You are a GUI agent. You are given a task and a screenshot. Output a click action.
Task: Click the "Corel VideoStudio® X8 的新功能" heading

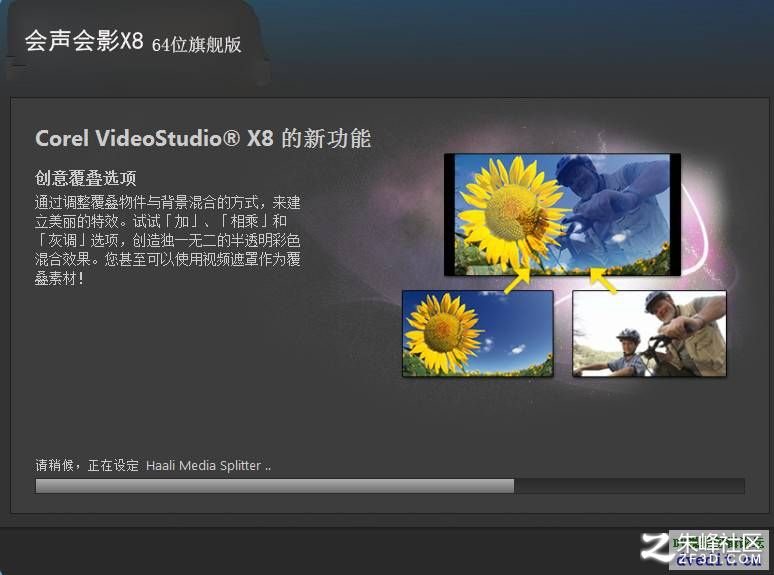[x=203, y=138]
